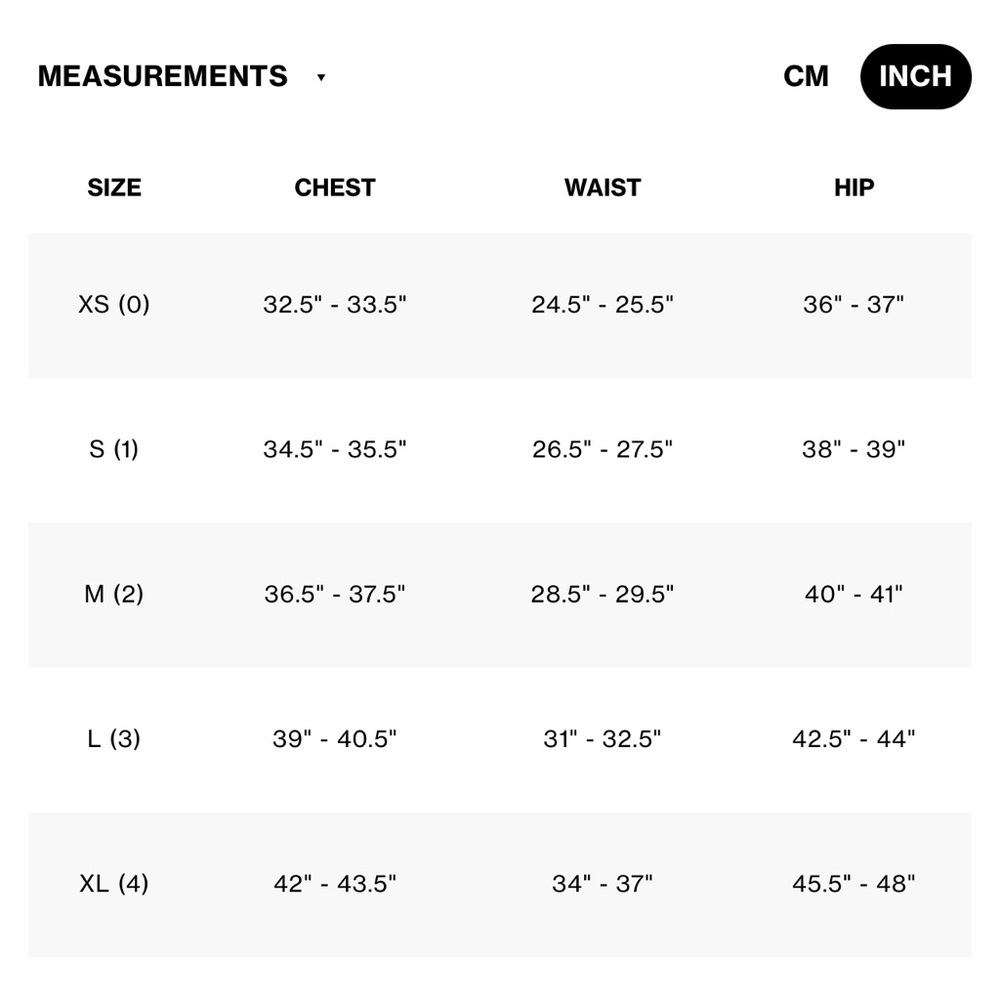Image resolution: width=1000 pixels, height=1000 pixels.
Task: Click the WAIST column header
Action: (x=603, y=188)
